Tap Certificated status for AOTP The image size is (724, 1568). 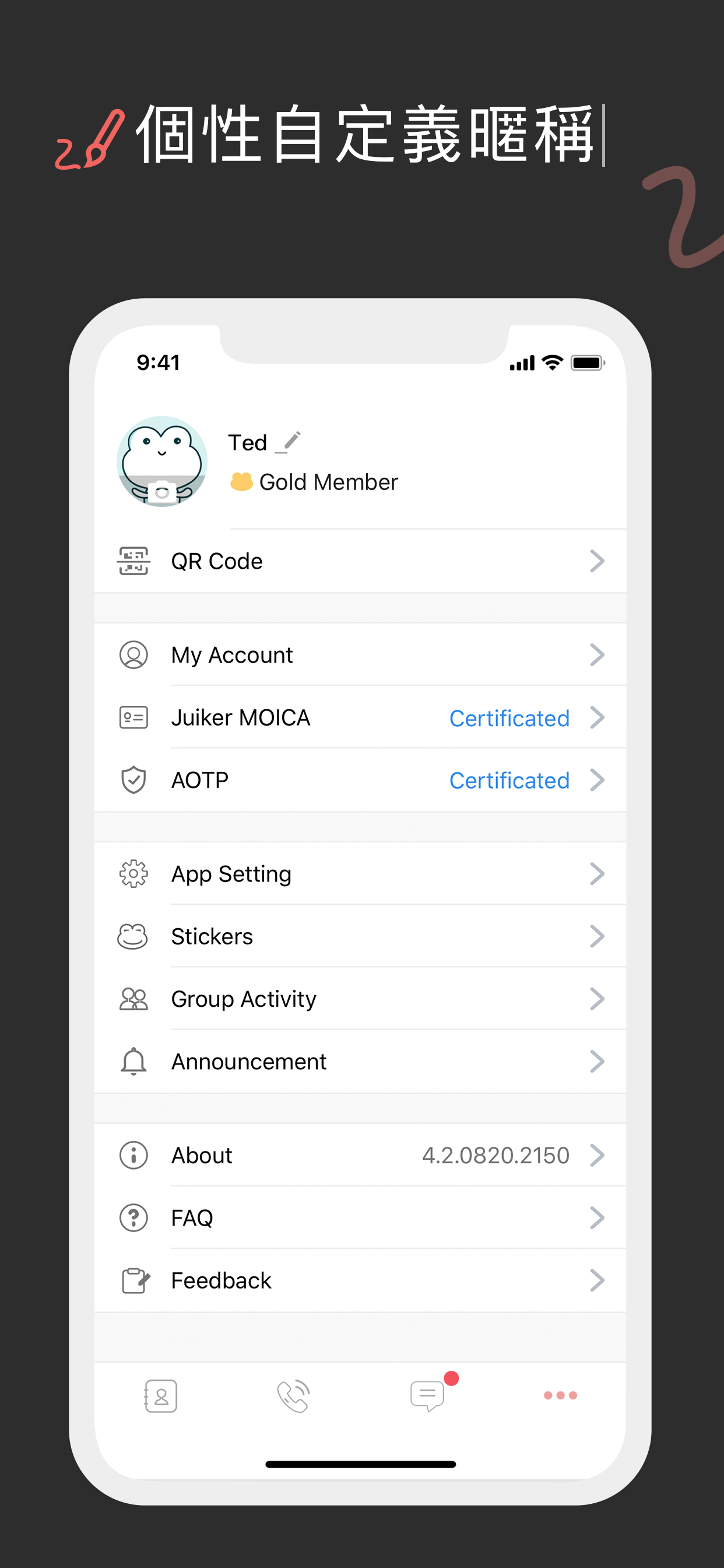509,780
